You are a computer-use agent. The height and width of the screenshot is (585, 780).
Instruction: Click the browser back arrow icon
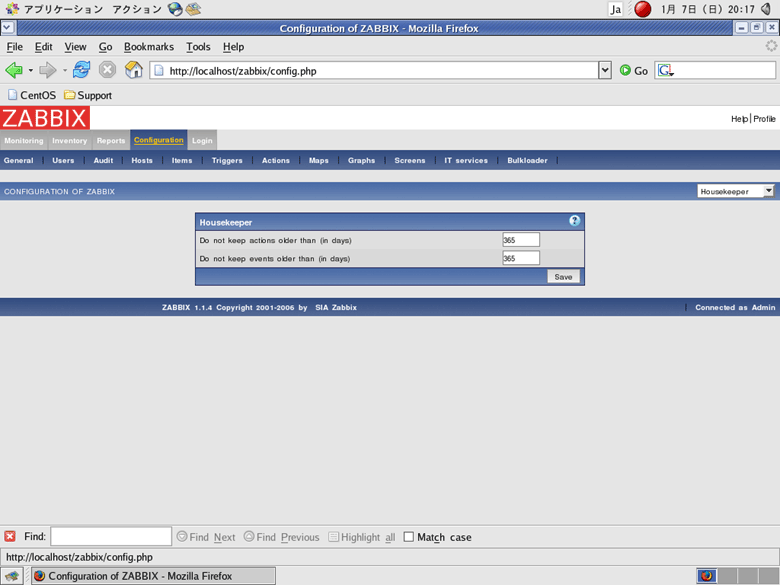[14, 70]
